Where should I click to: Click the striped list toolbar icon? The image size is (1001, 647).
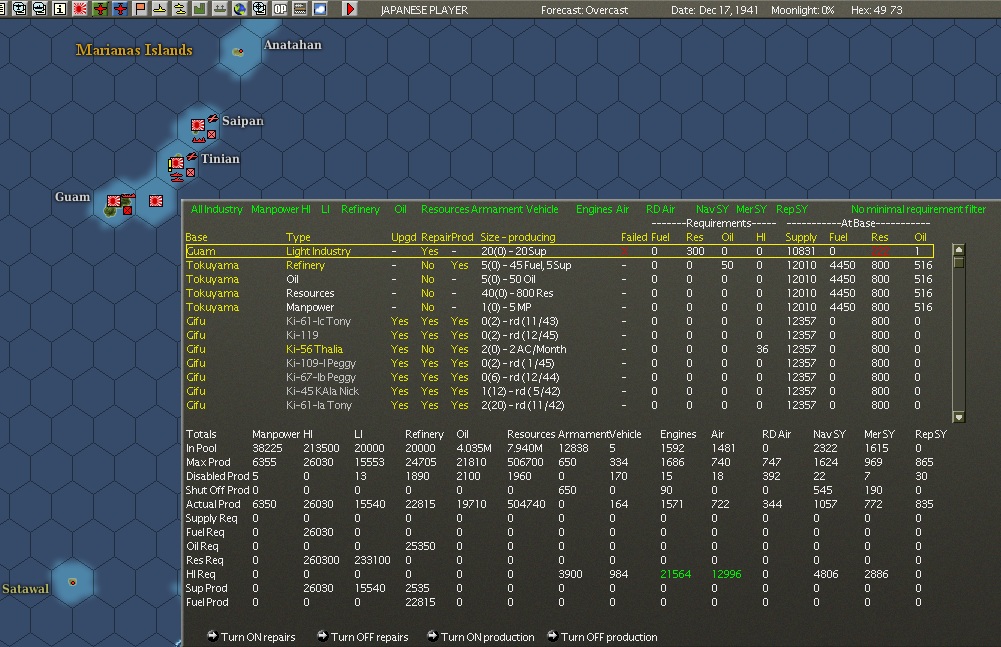(299, 9)
